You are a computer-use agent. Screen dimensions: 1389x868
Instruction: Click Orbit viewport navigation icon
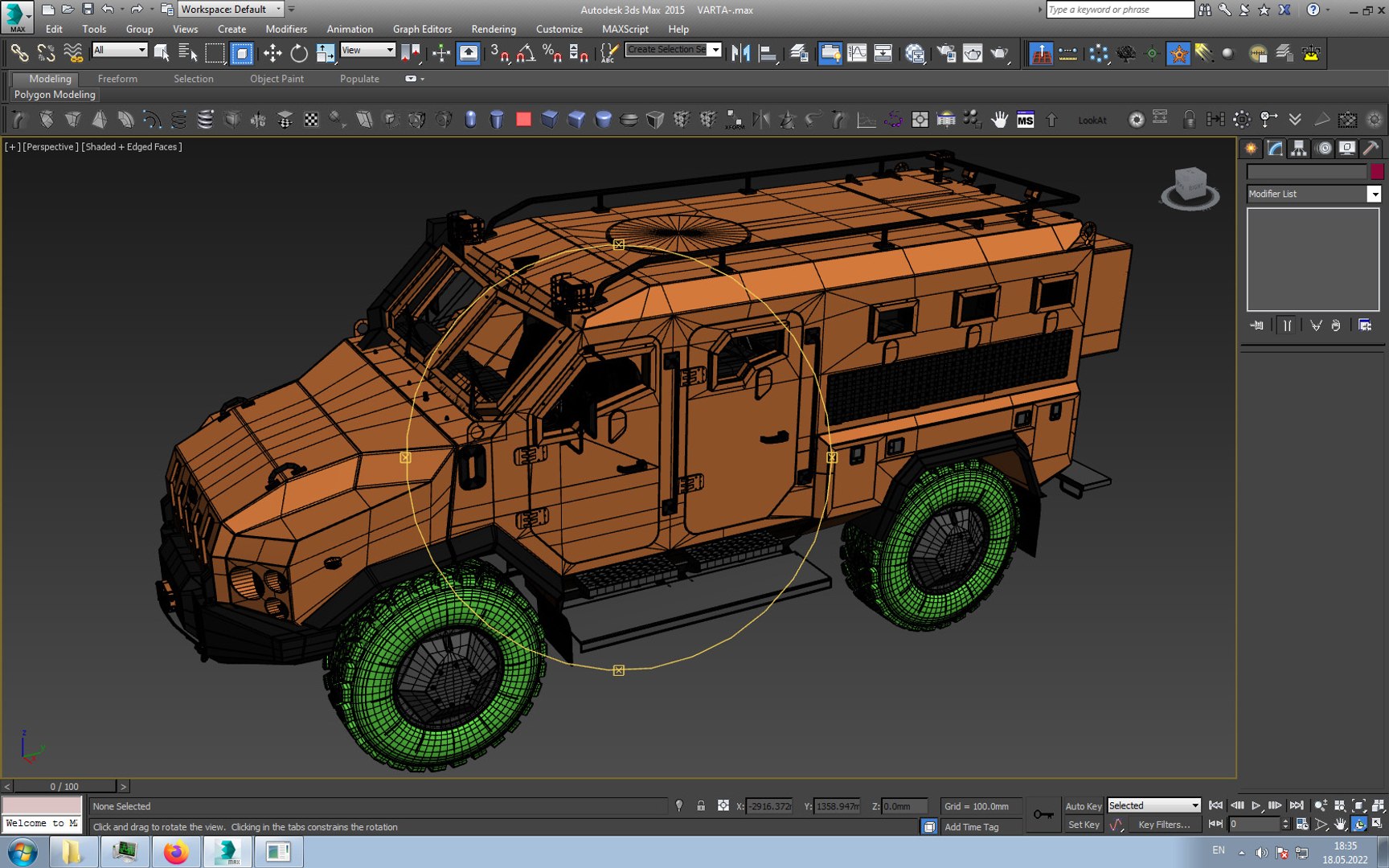(1359, 825)
